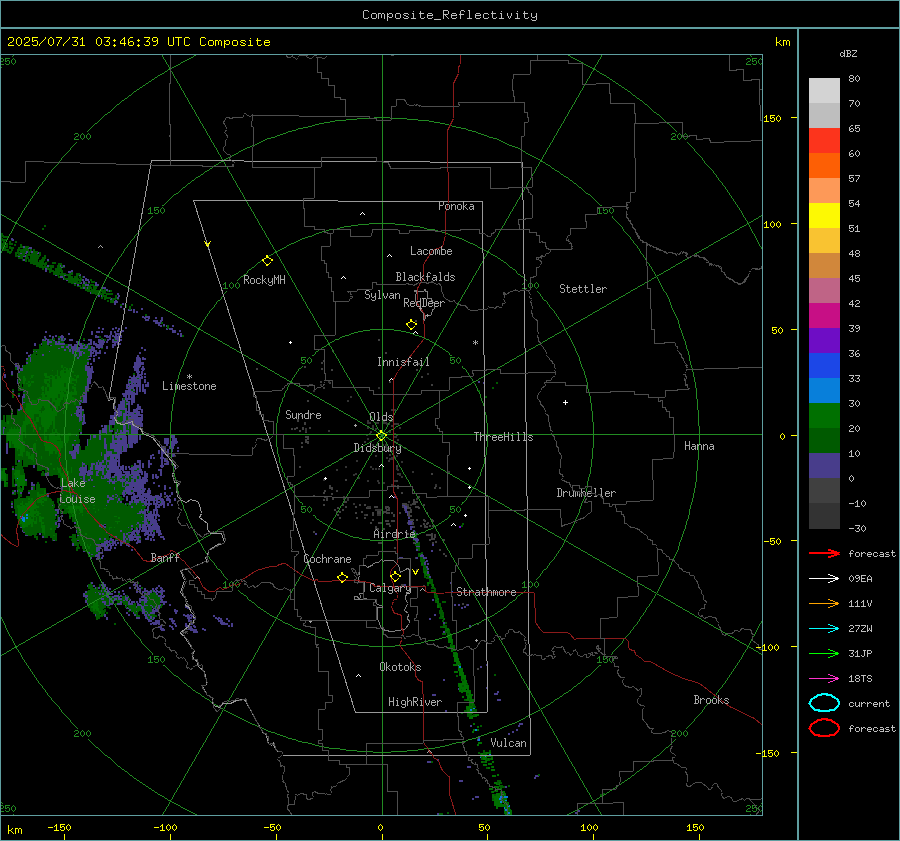Select the red 60 dBZ color swatch
Screen dimensions: 900x841
click(x=824, y=140)
